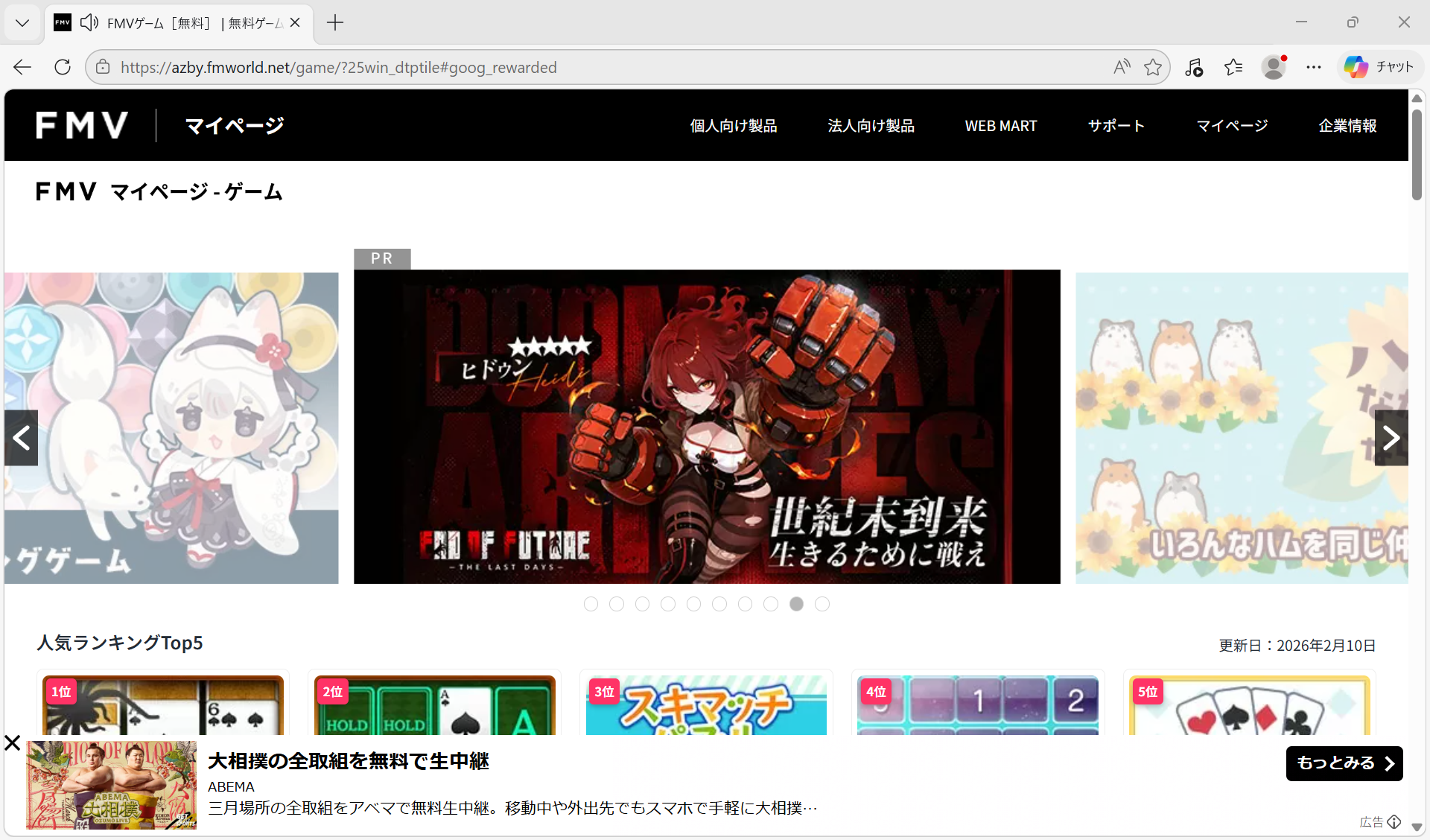Click もっとみる ad button
This screenshot has width=1430, height=840.
pos(1344,763)
